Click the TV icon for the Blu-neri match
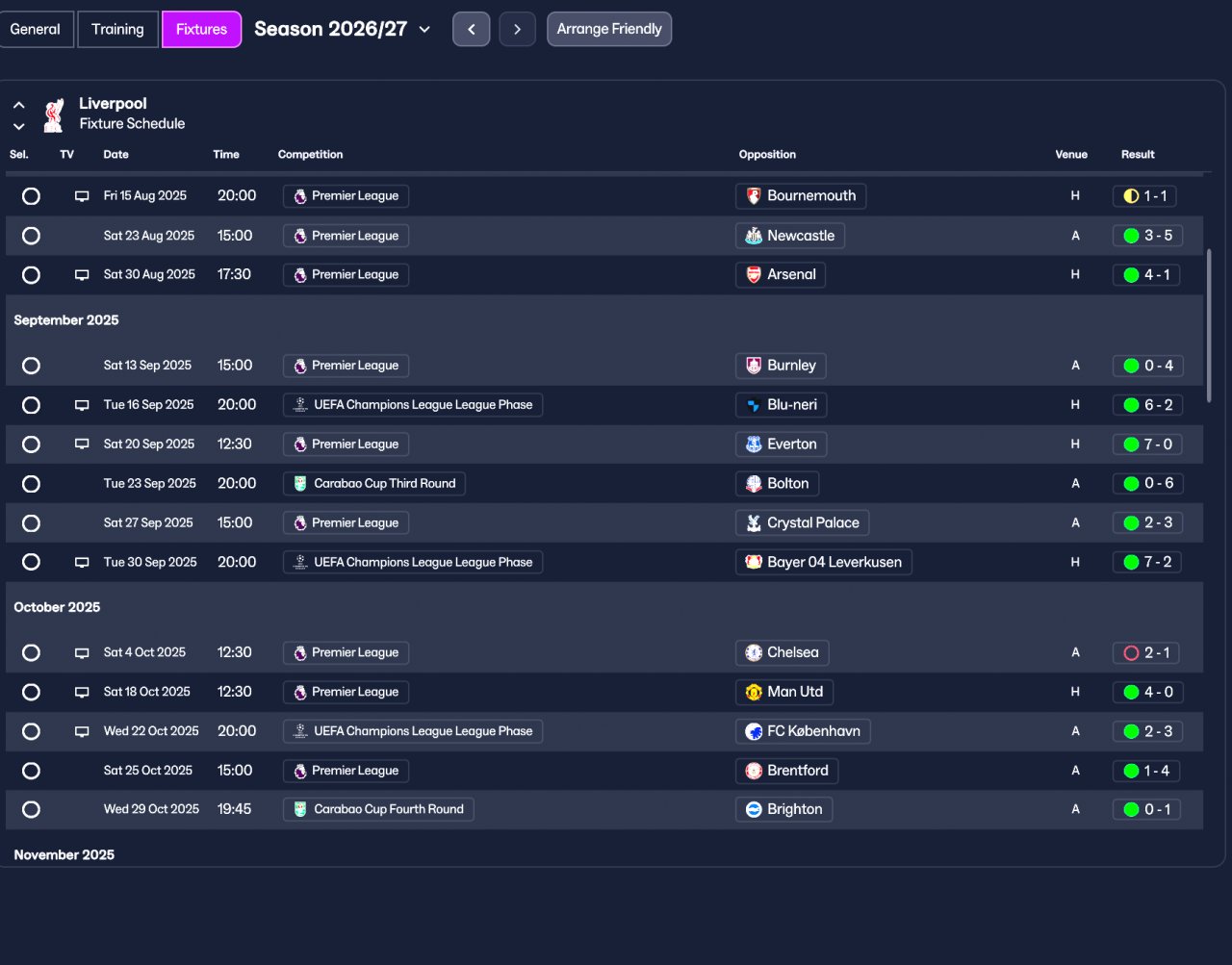 (x=82, y=405)
